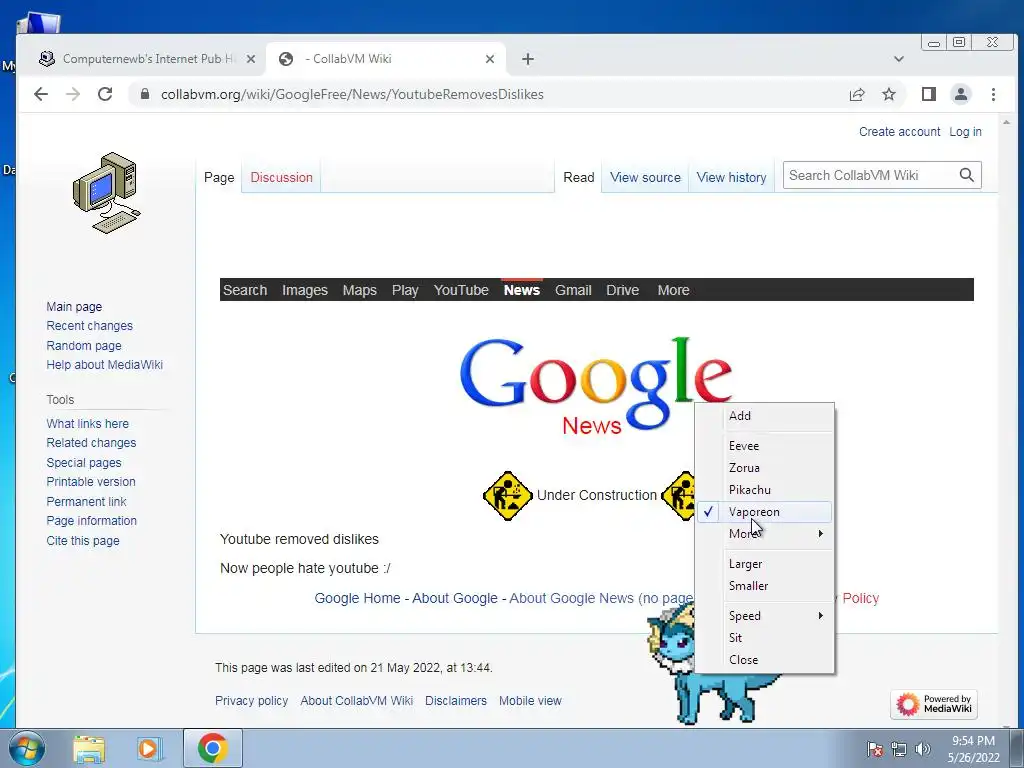Click the Create account link
The width and height of the screenshot is (1024, 768).
[x=899, y=131]
